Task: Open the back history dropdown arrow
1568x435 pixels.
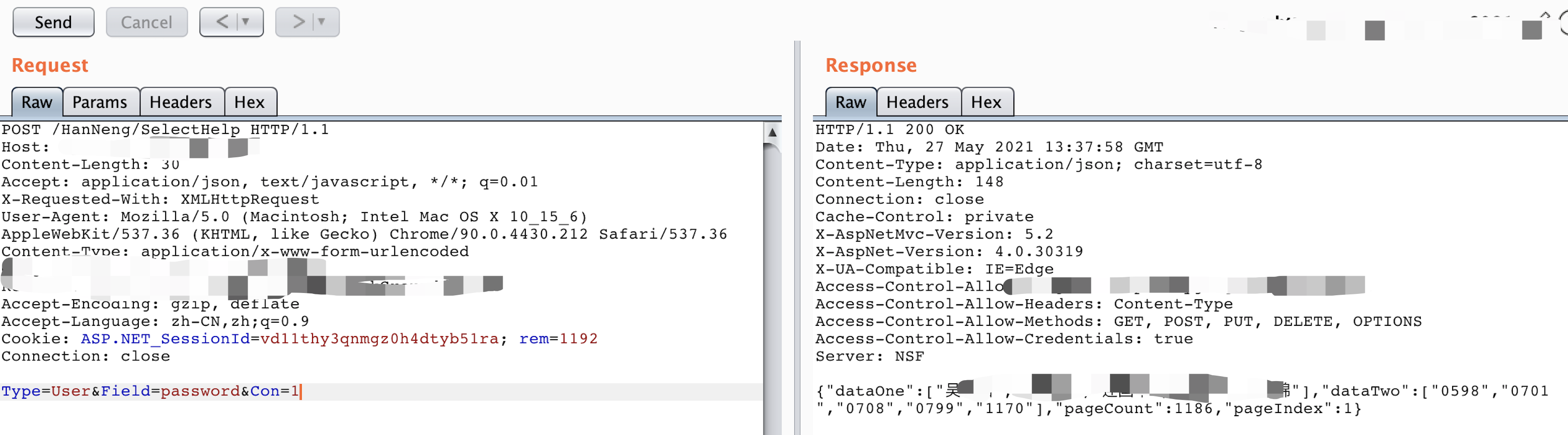Action: pyautogui.click(x=246, y=22)
